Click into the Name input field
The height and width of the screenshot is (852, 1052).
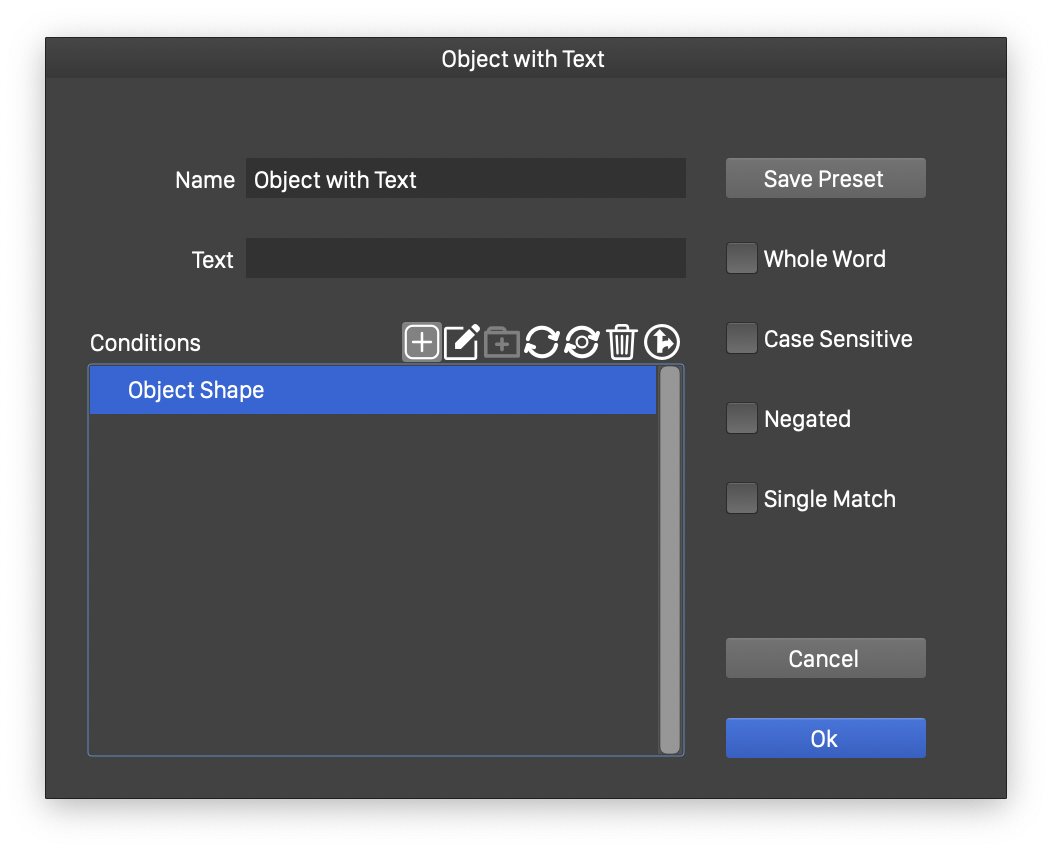[465, 179]
